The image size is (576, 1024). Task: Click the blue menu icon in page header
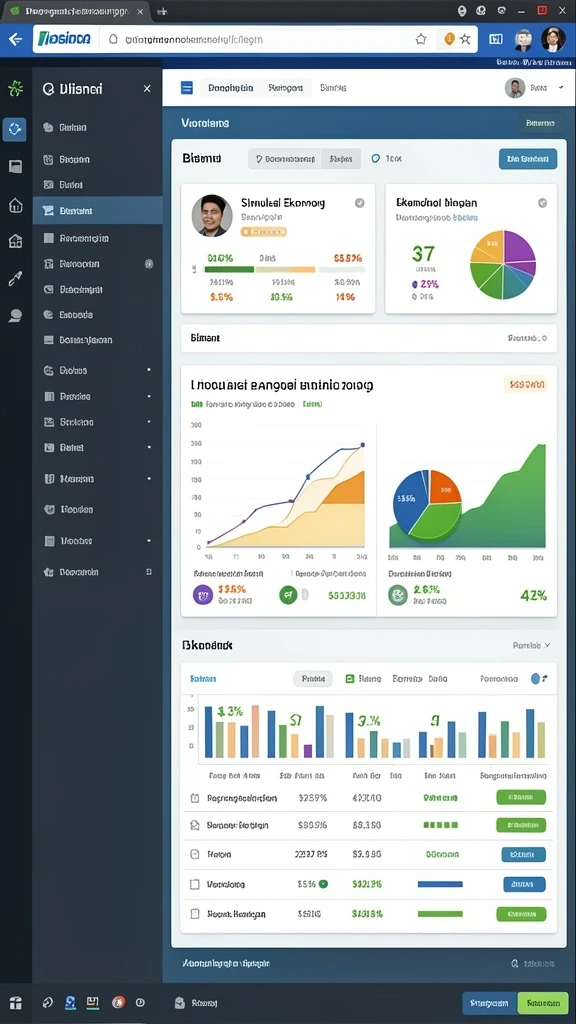point(187,88)
